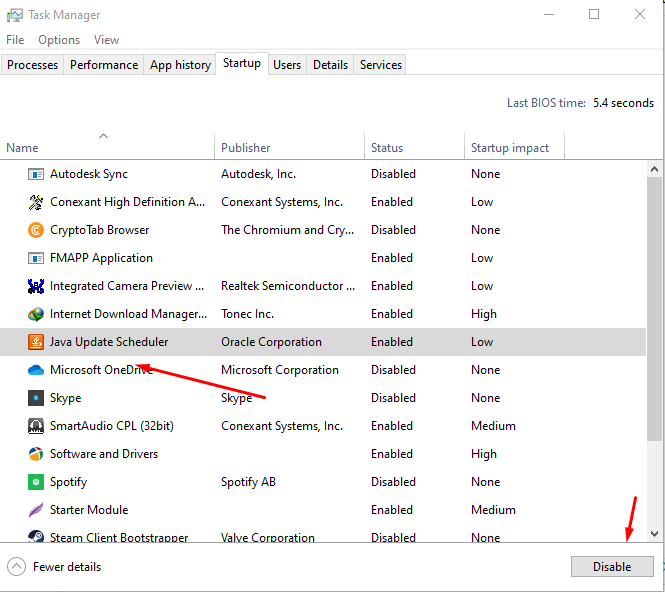
Task: Select the Microsoft OneDrive entry name
Action: coord(101,370)
